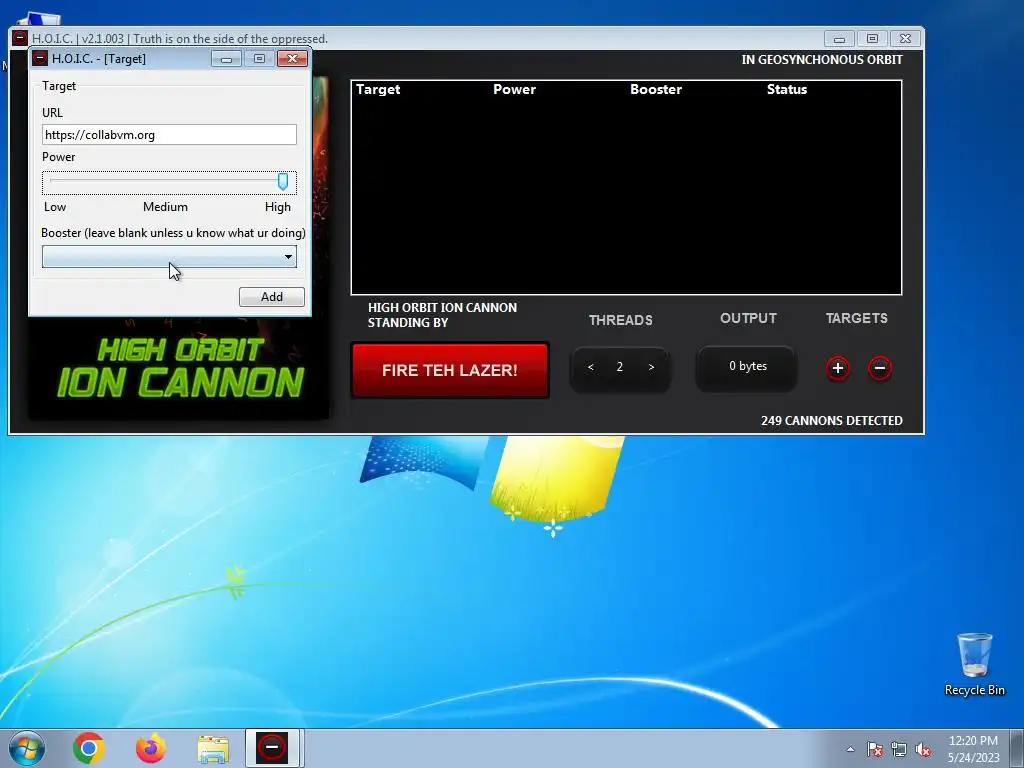Screen dimensions: 1024x768
Task: Open Windows Explorer from the taskbar
Action: (x=213, y=749)
